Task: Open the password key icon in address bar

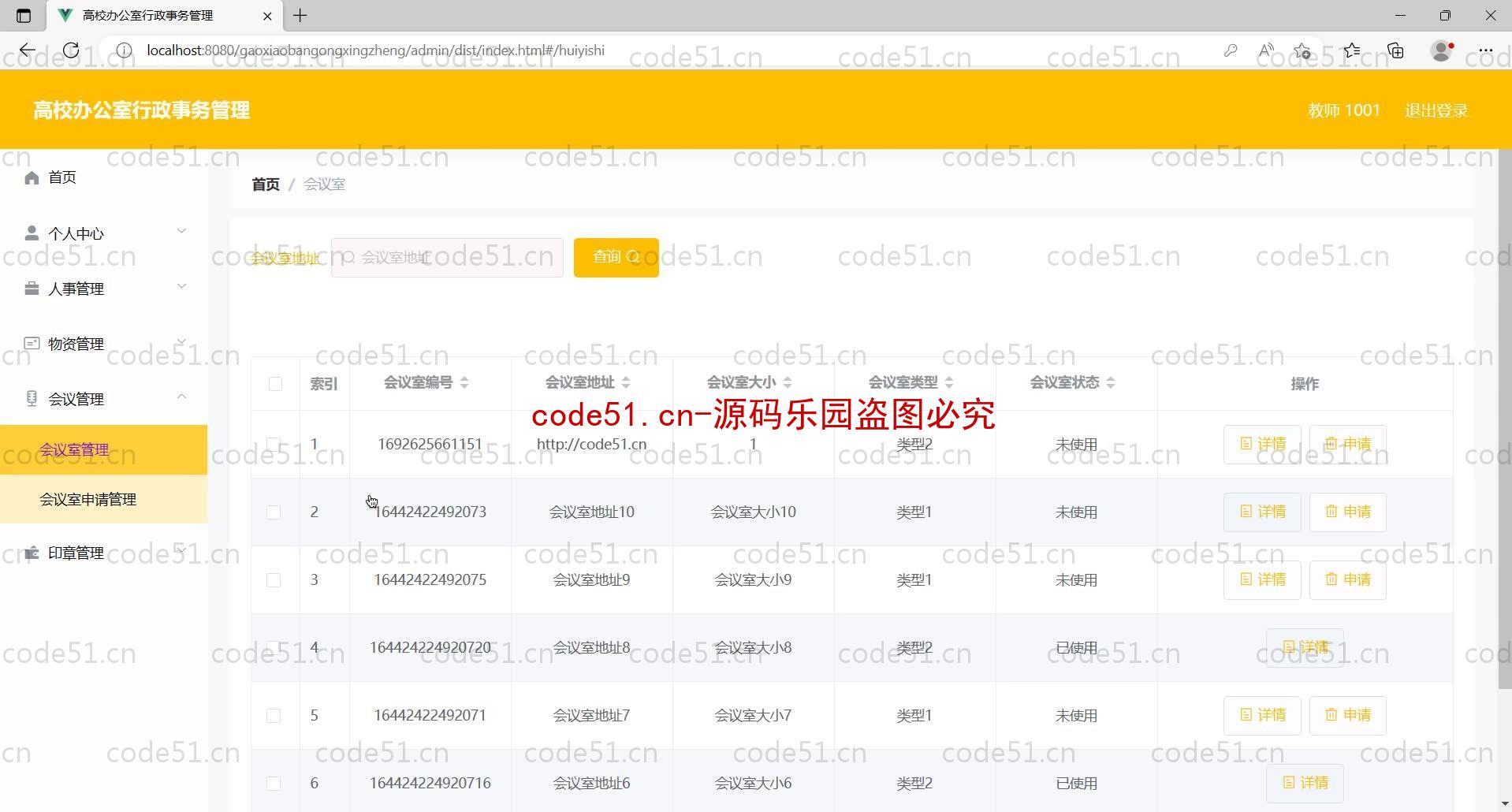Action: pyautogui.click(x=1230, y=50)
